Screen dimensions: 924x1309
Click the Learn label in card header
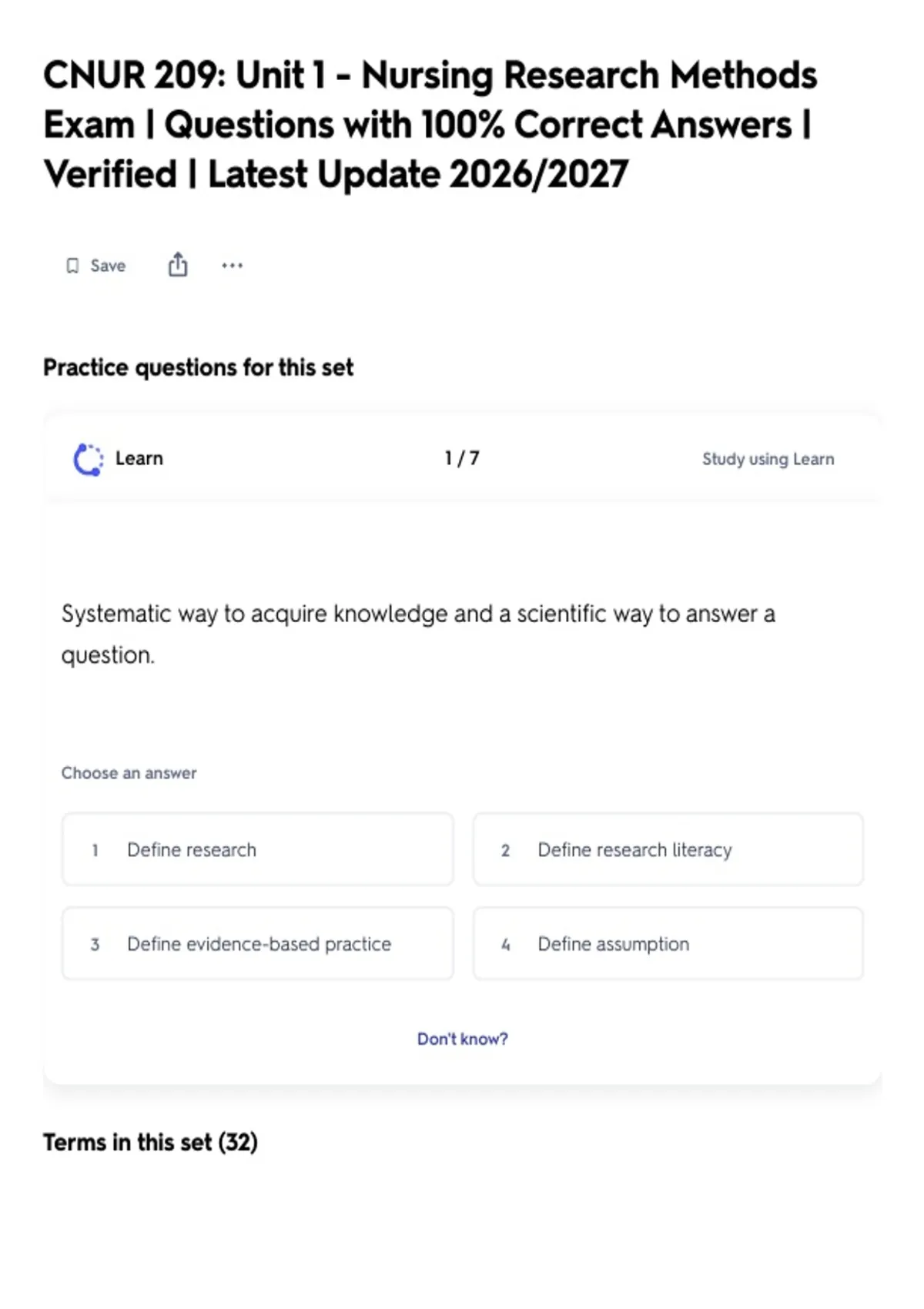(x=139, y=458)
